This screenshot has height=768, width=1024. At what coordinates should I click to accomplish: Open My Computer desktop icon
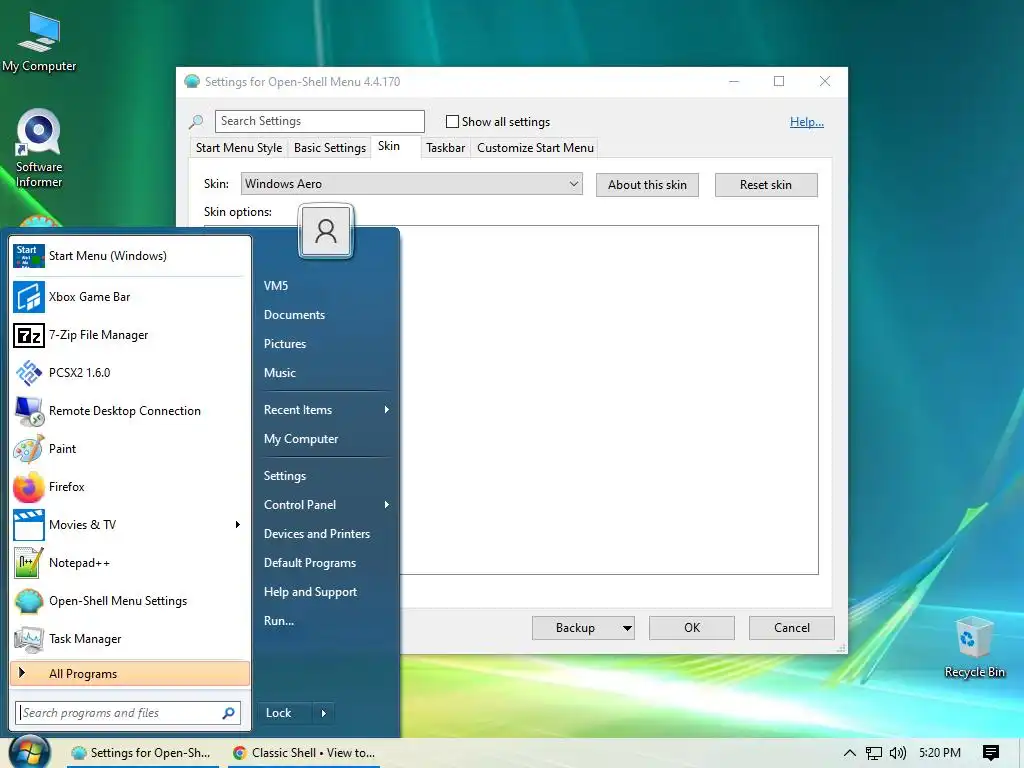(39, 42)
